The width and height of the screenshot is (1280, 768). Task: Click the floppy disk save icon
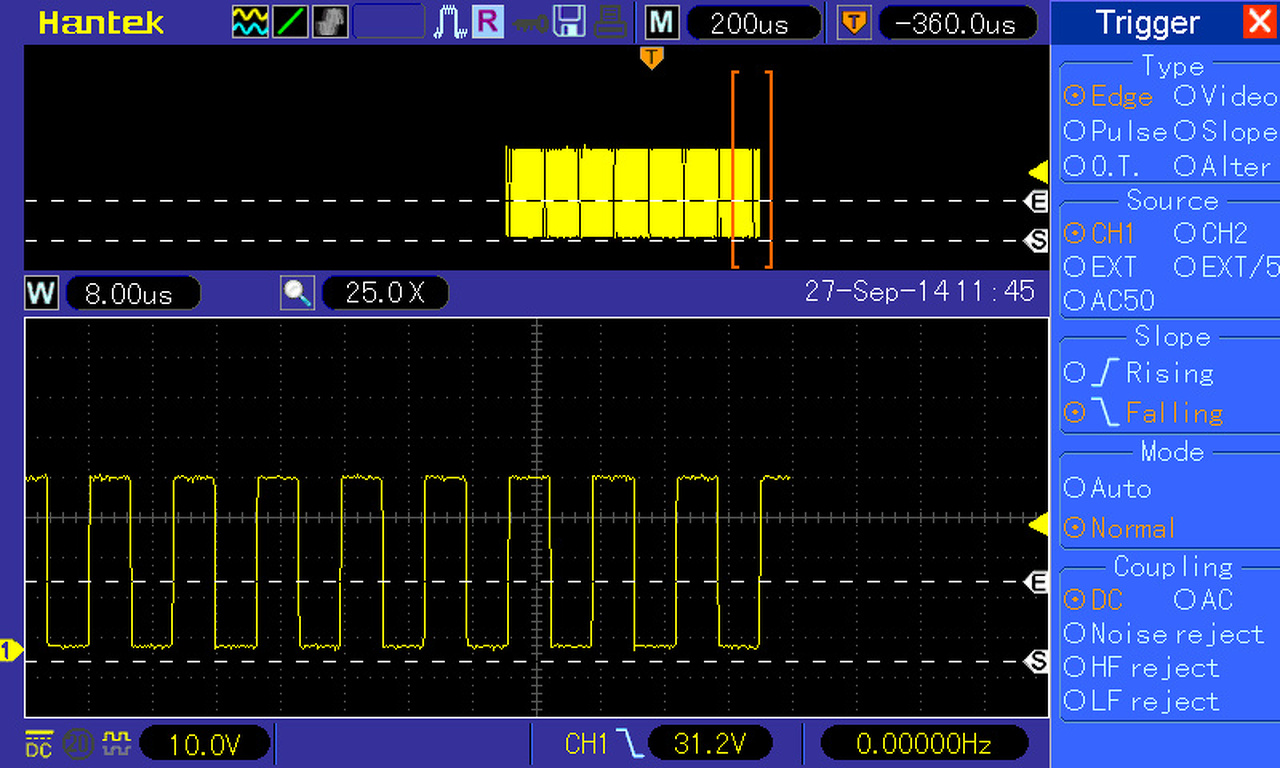pyautogui.click(x=569, y=22)
